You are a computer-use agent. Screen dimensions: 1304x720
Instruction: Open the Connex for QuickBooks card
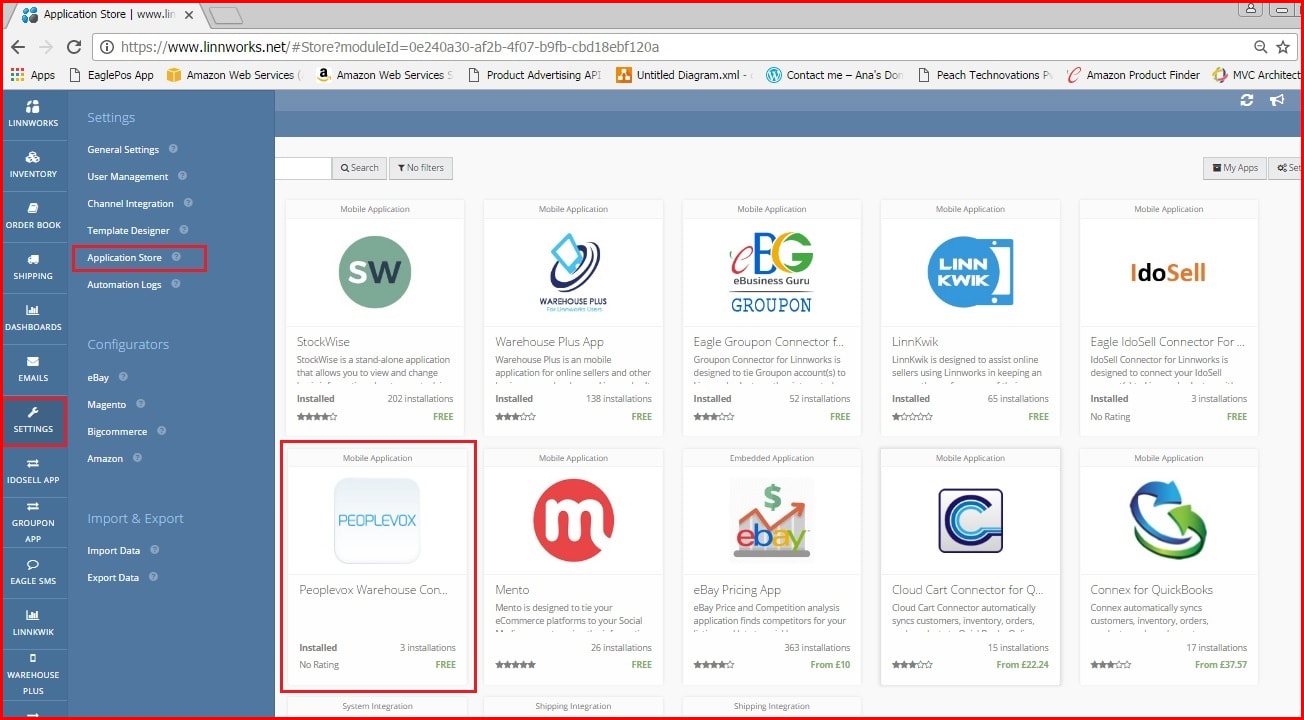click(x=1168, y=566)
